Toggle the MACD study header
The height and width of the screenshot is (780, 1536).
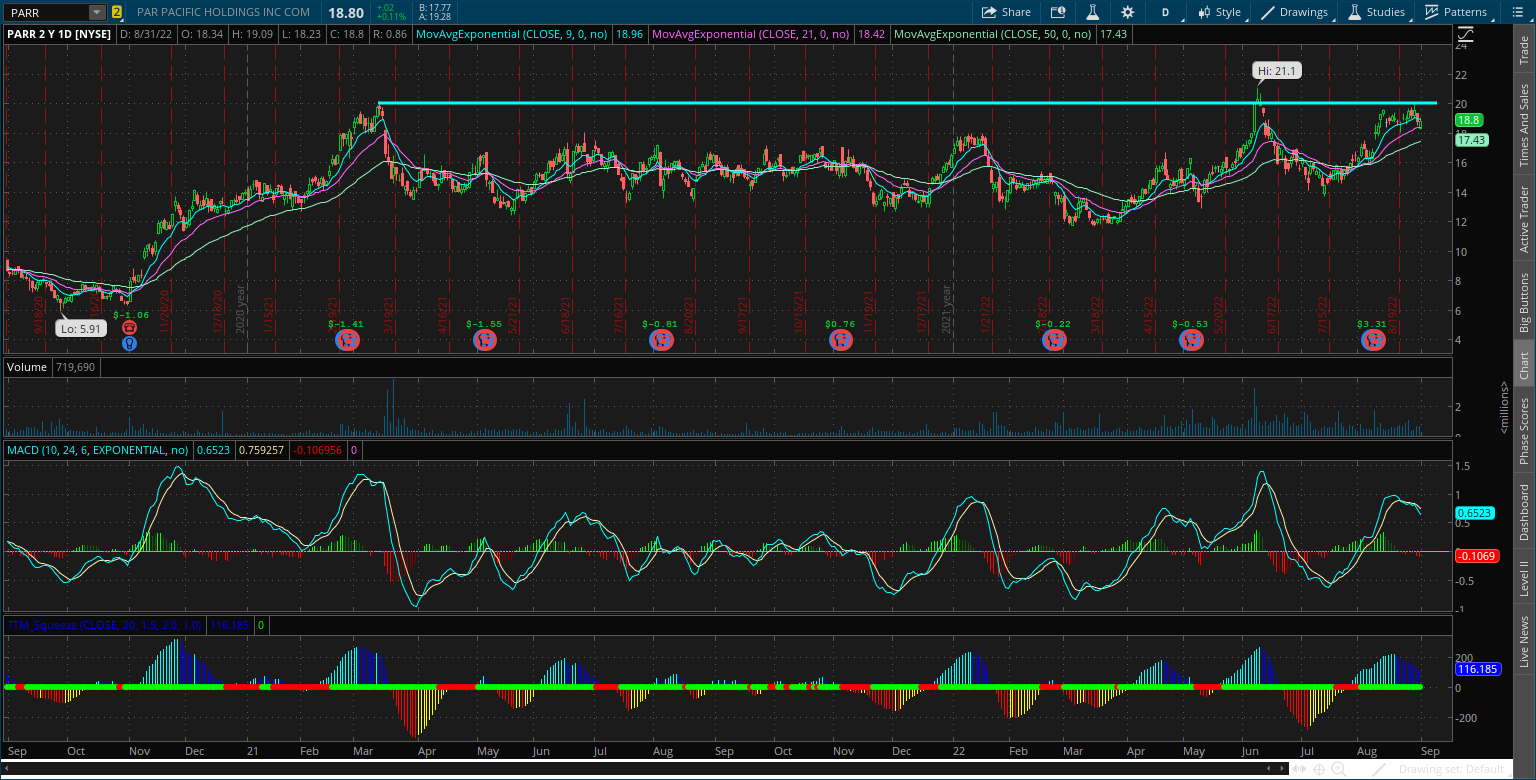click(x=97, y=450)
